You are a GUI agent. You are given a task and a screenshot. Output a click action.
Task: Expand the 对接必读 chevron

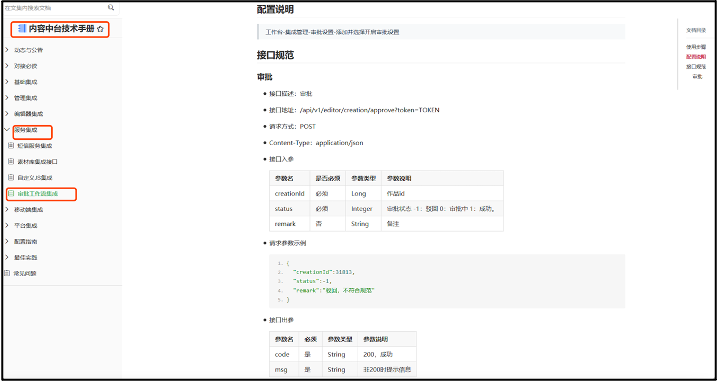point(6,66)
